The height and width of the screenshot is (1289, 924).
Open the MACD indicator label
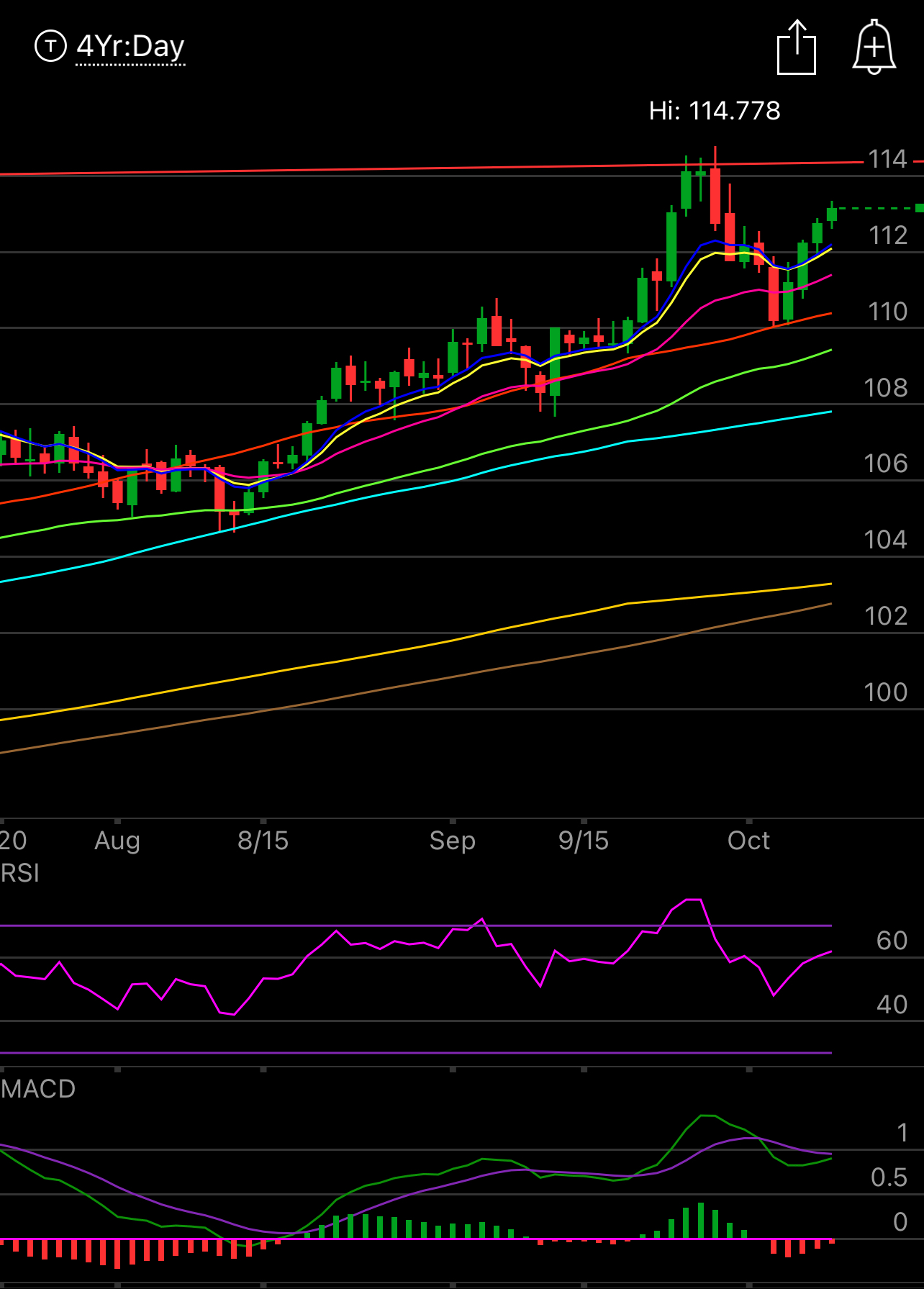pyautogui.click(x=38, y=1089)
